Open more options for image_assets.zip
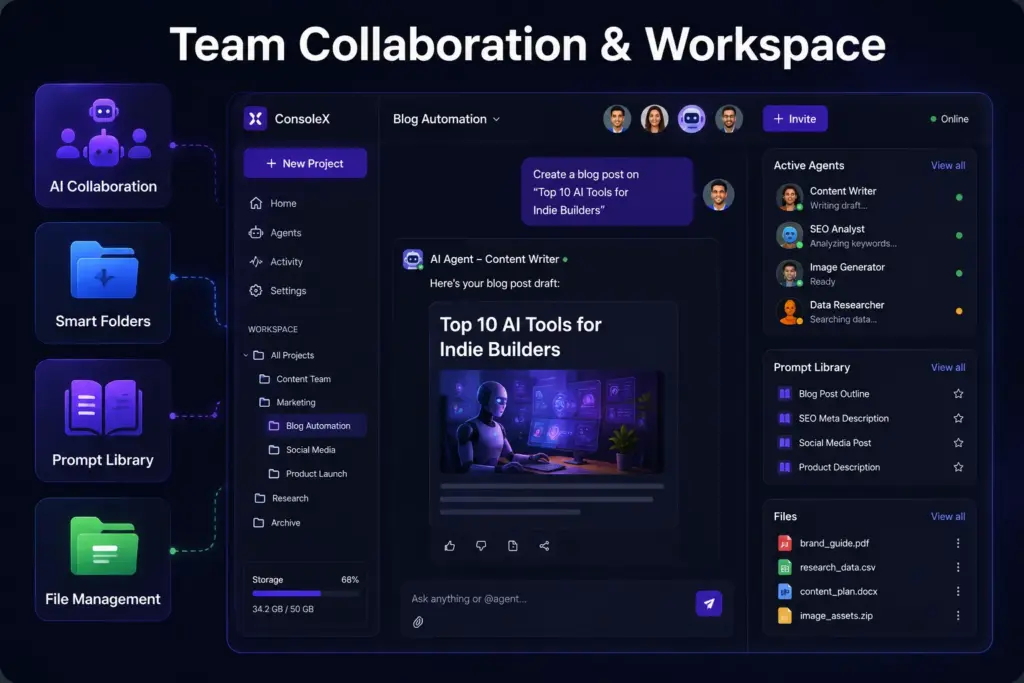The width and height of the screenshot is (1024, 683). point(958,616)
